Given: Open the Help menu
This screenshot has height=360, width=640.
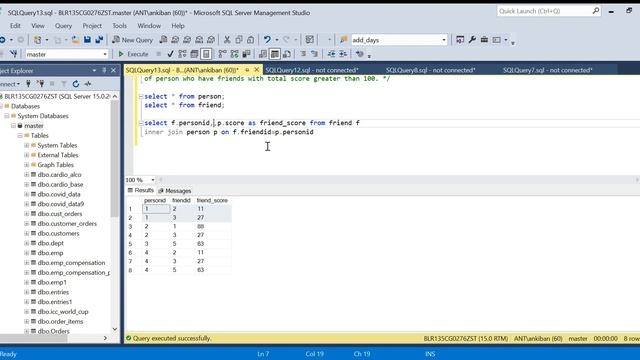Looking at the screenshot, I should point(178,26).
